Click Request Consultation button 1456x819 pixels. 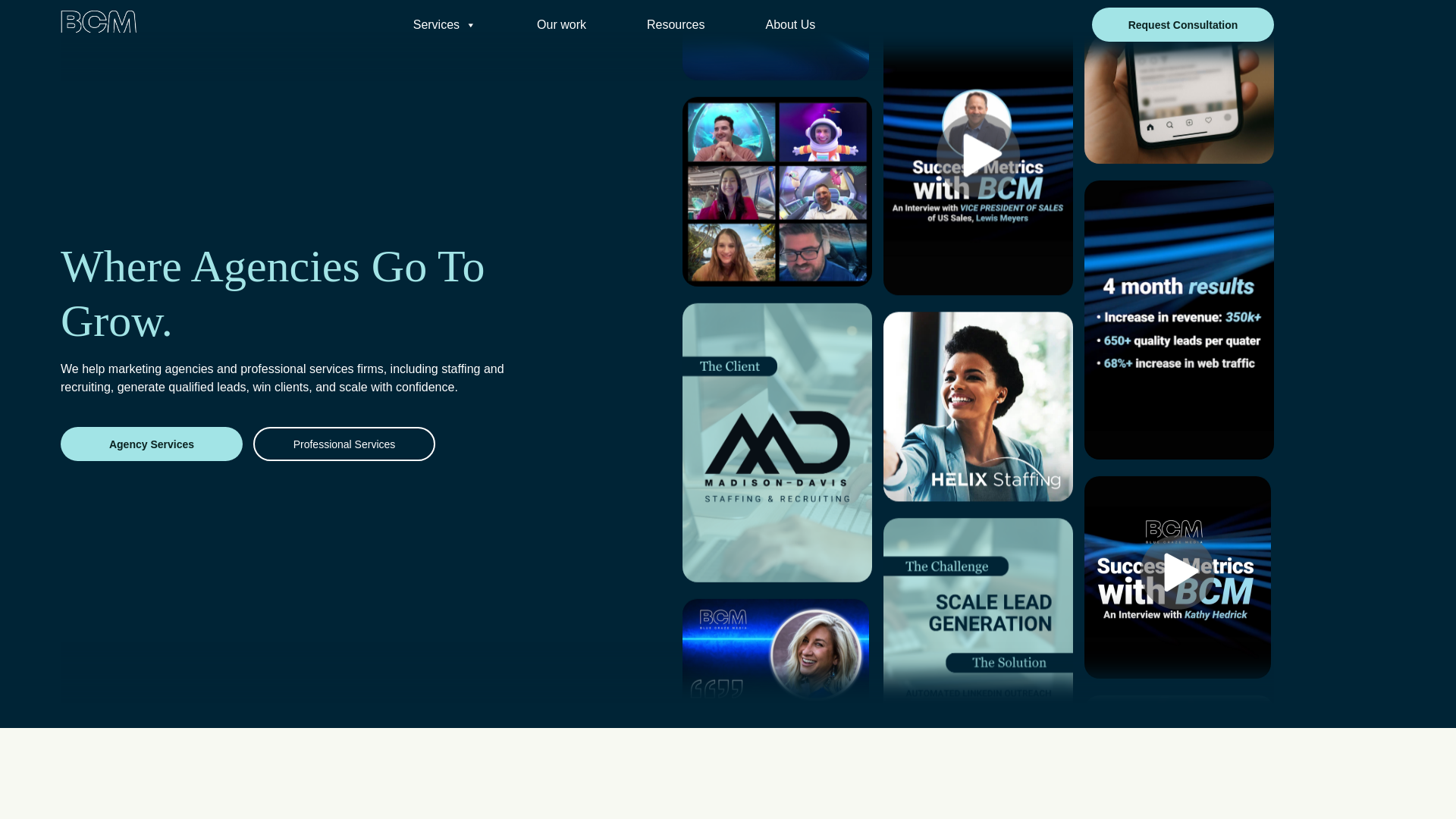[1182, 25]
